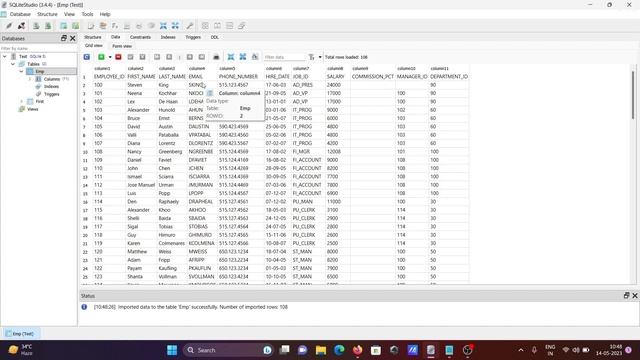
Task: Open the Structure menu
Action: (47, 14)
